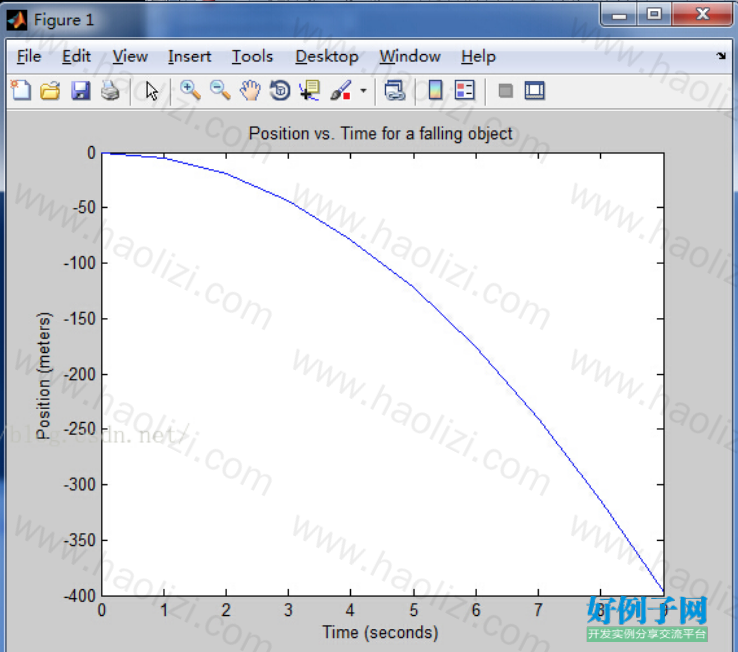Viewport: 738px width, 652px height.
Task: Activate the Edit Plot arrow tool
Action: click(152, 91)
